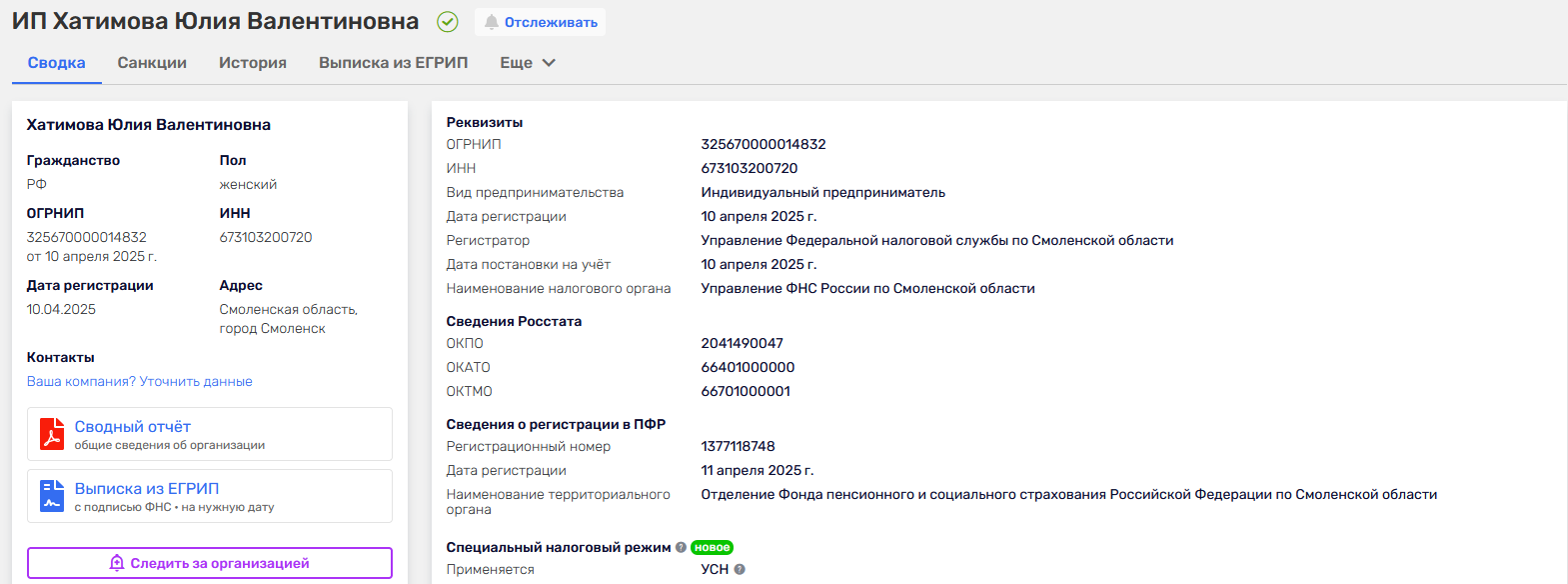Click the green 'новое' badge
Viewport: 1568px width, 584px height.
712,547
